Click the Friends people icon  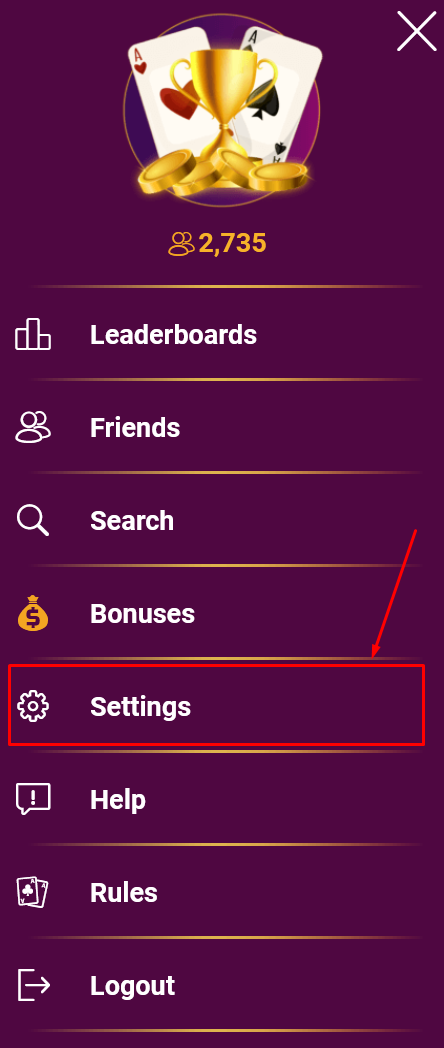tap(33, 426)
